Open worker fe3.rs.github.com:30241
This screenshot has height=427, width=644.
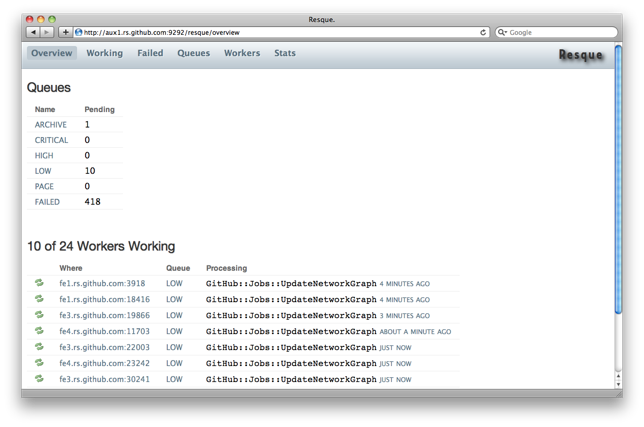coord(104,379)
